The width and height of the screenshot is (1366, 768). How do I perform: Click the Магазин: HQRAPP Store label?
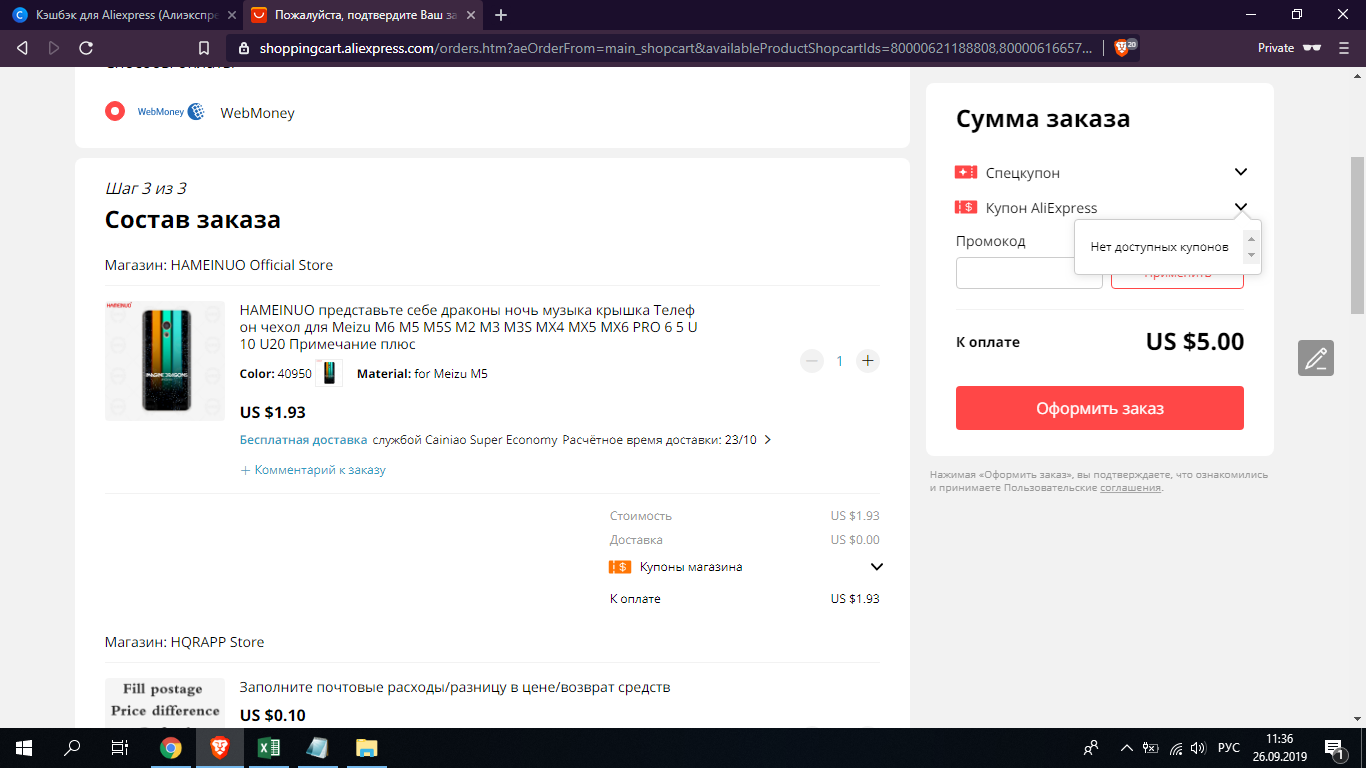coord(185,642)
